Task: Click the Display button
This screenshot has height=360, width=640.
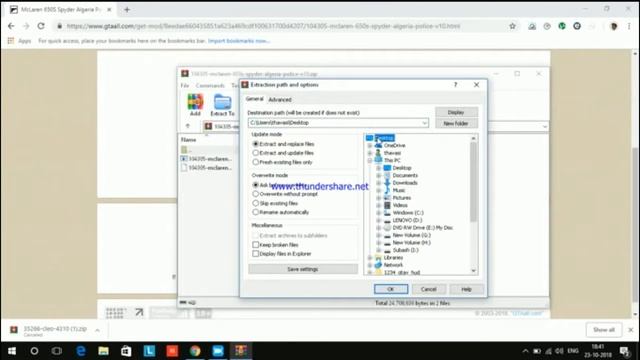Action: point(456,112)
